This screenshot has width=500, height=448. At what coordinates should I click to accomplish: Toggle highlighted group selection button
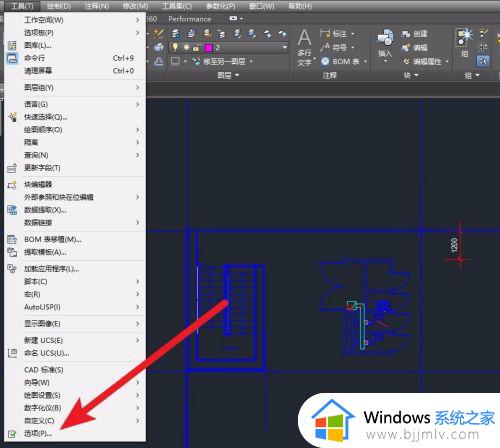coord(483,61)
